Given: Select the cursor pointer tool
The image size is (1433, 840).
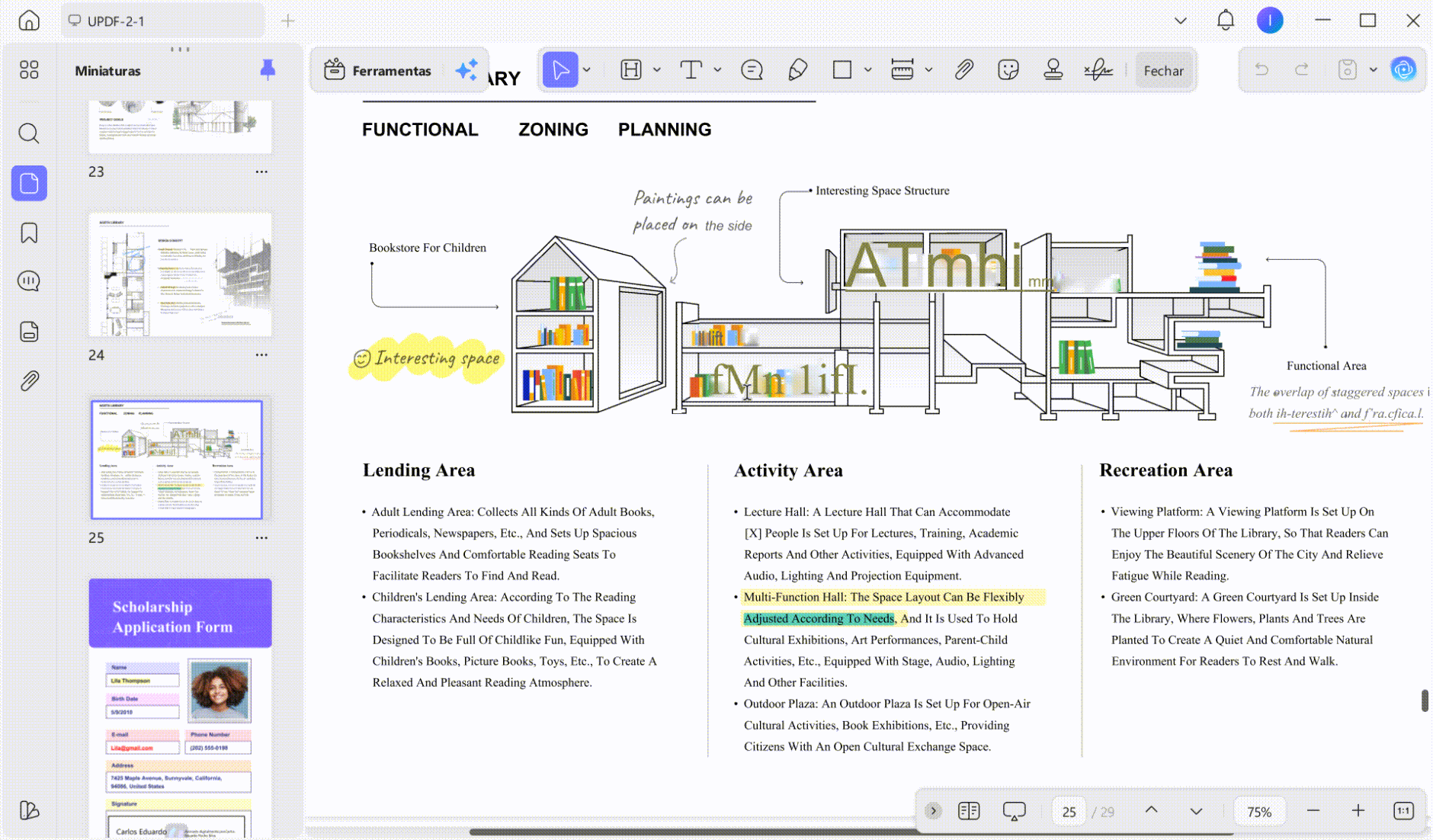Looking at the screenshot, I should (560, 70).
